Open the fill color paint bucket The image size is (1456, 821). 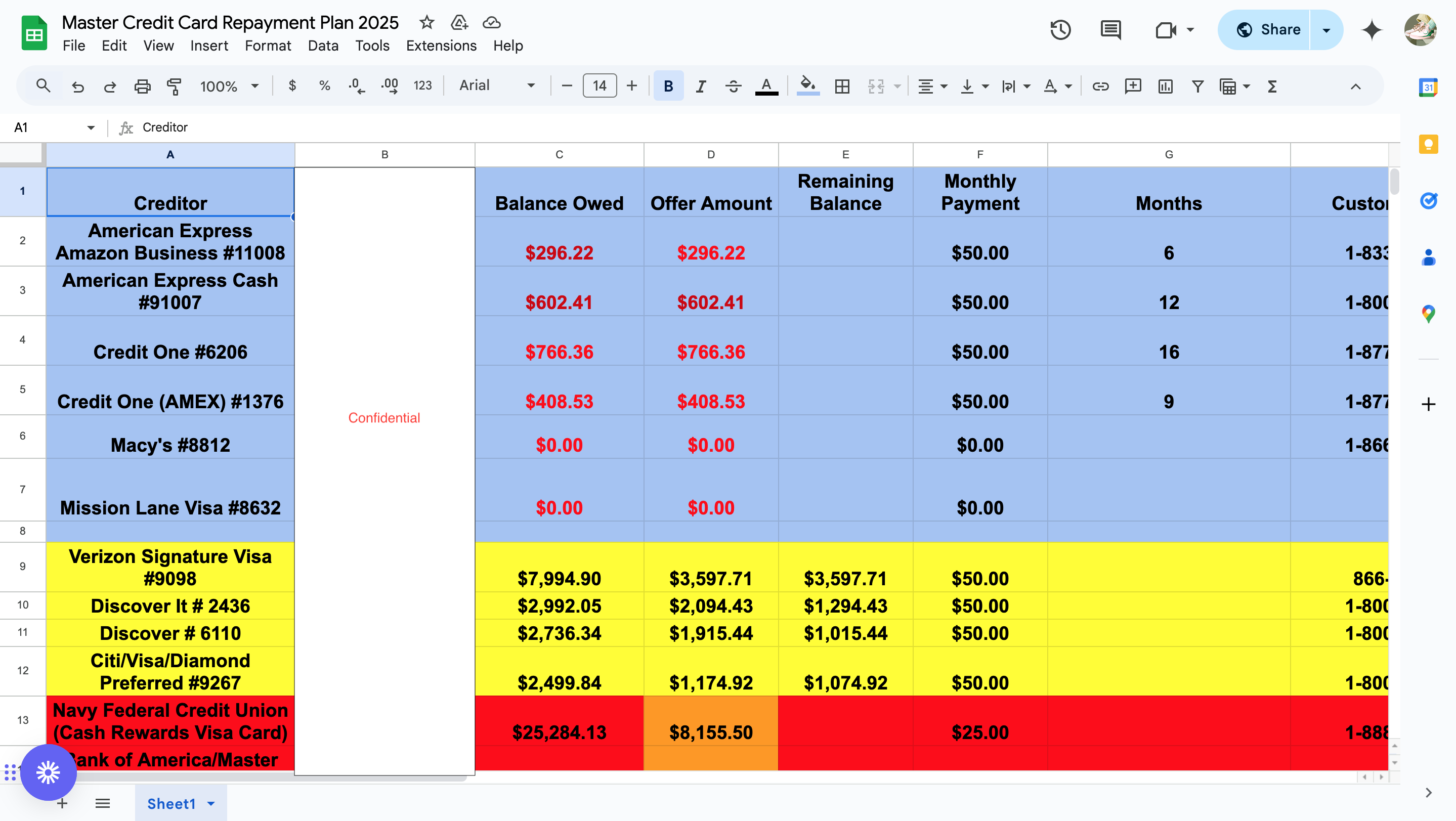808,86
